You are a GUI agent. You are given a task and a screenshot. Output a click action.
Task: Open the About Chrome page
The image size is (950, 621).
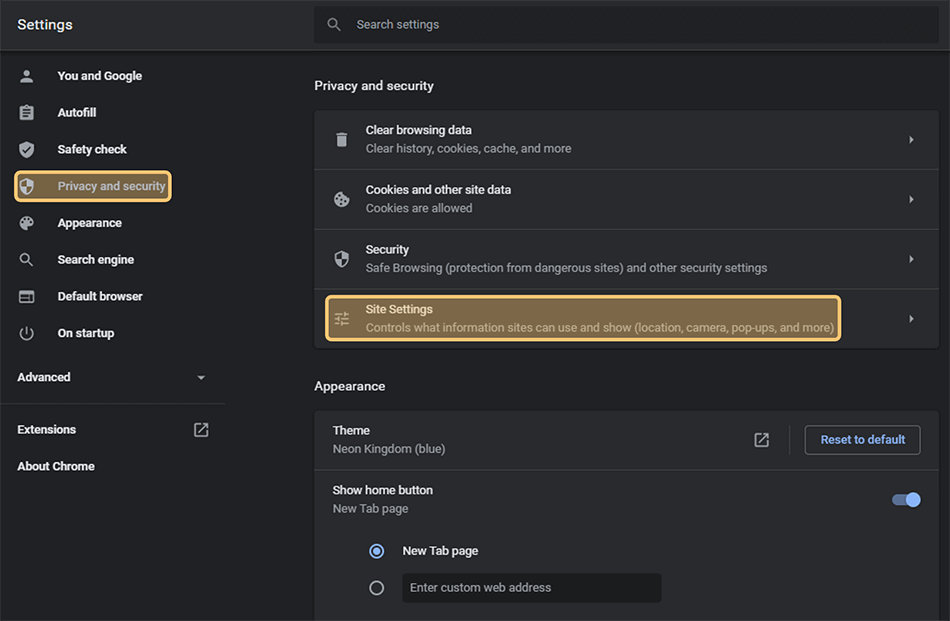pos(56,467)
